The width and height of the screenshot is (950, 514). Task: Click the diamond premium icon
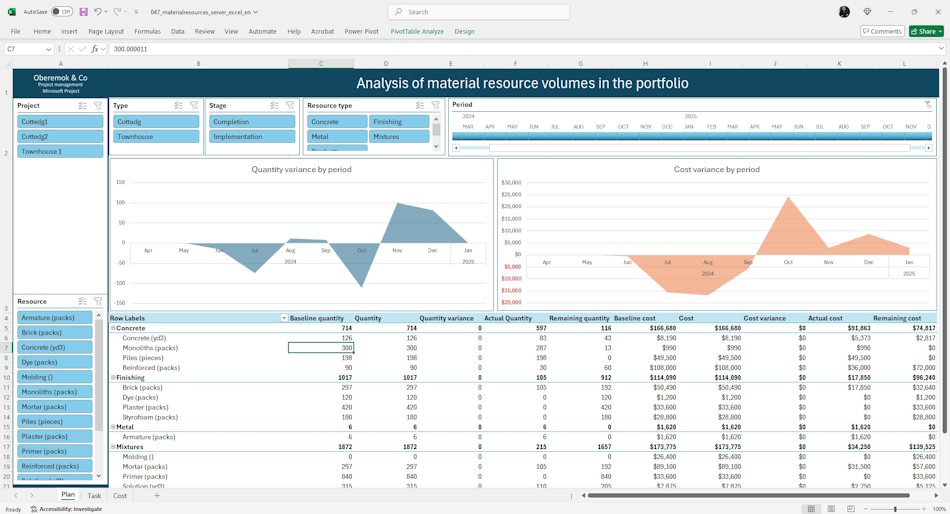click(867, 12)
